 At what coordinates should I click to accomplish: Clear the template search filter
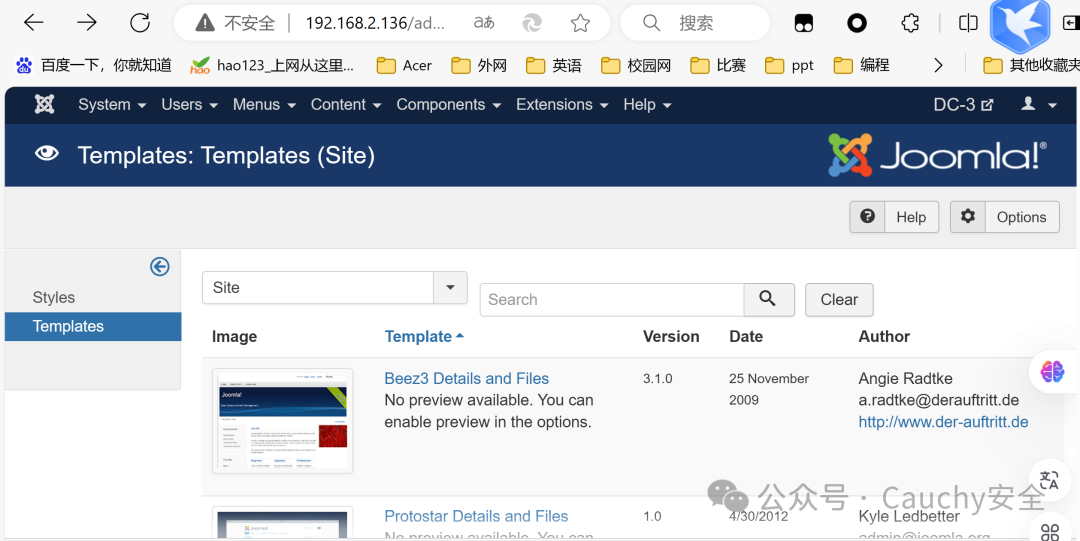pos(839,300)
